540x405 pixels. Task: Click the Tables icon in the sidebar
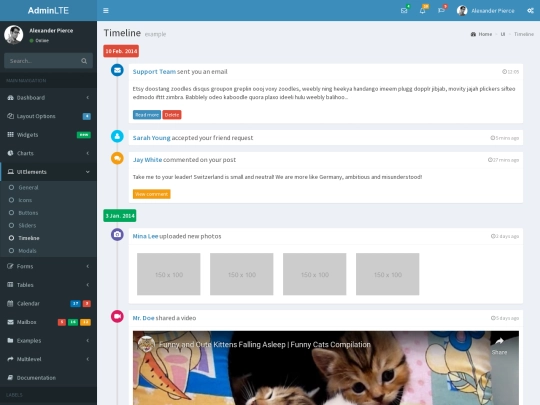pos(10,285)
